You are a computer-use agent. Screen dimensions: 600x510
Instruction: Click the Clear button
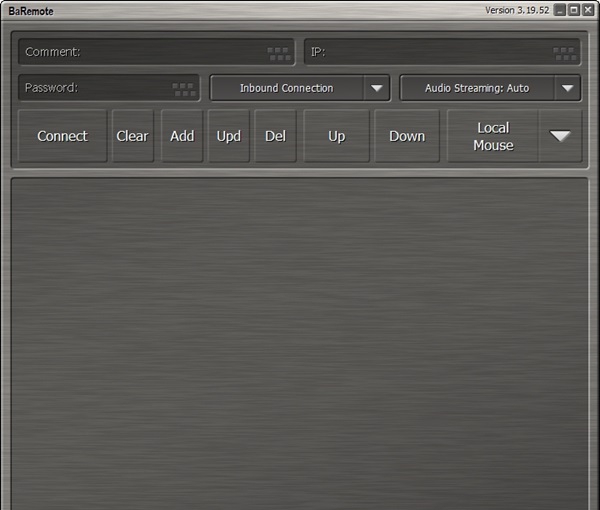[132, 136]
